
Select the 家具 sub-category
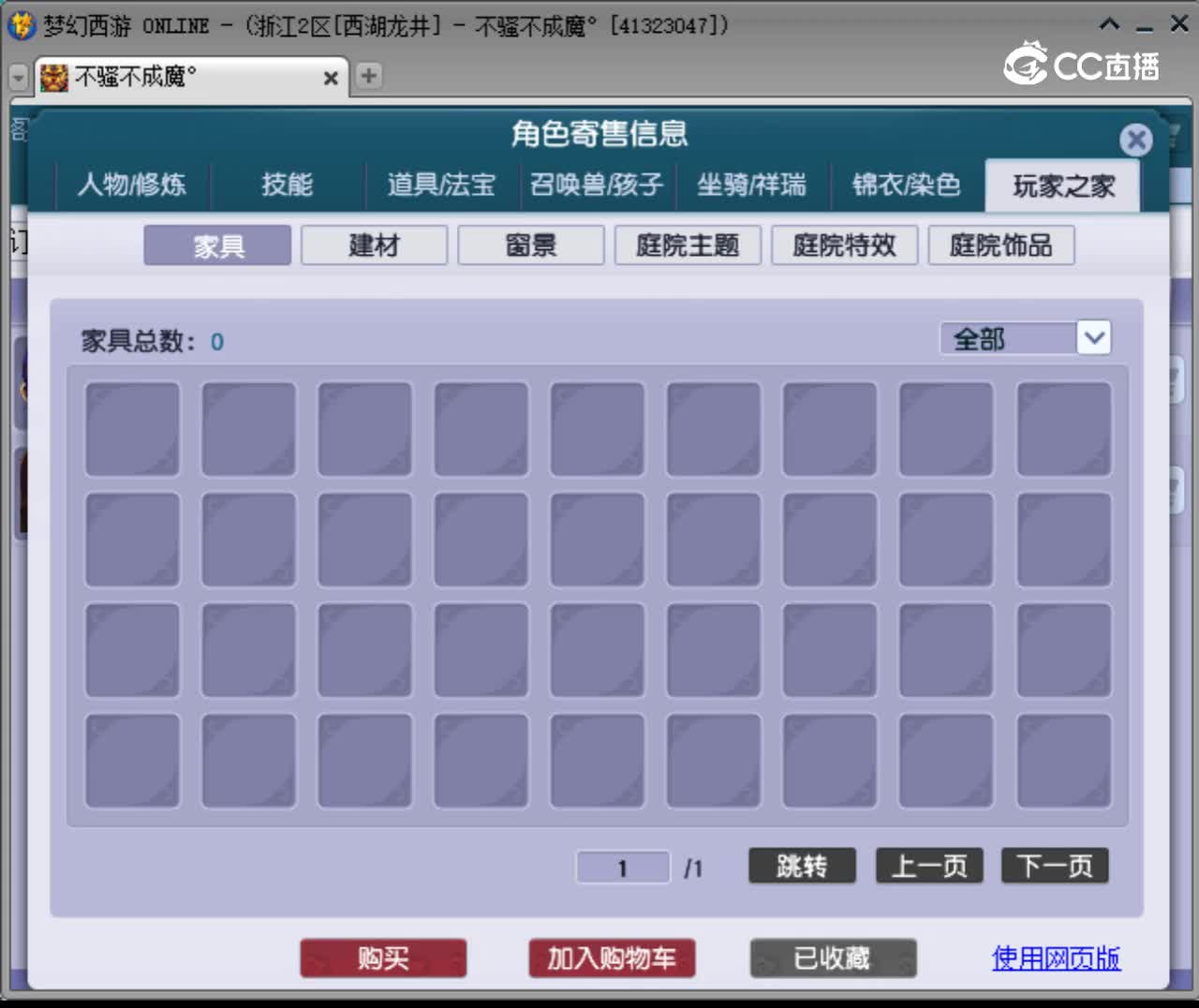tap(217, 245)
